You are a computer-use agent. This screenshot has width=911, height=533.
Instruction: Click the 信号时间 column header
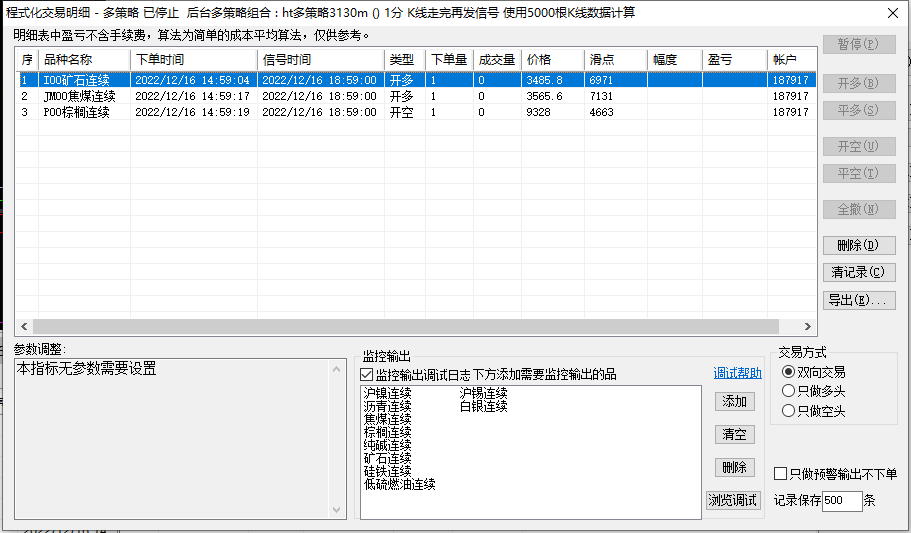point(321,60)
